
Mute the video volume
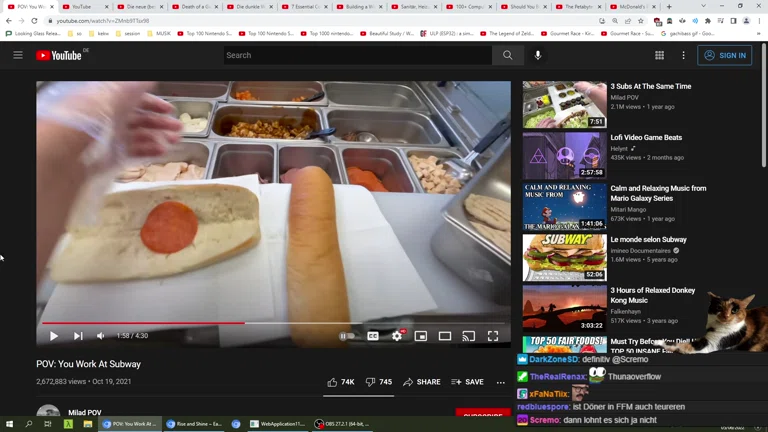click(100, 336)
